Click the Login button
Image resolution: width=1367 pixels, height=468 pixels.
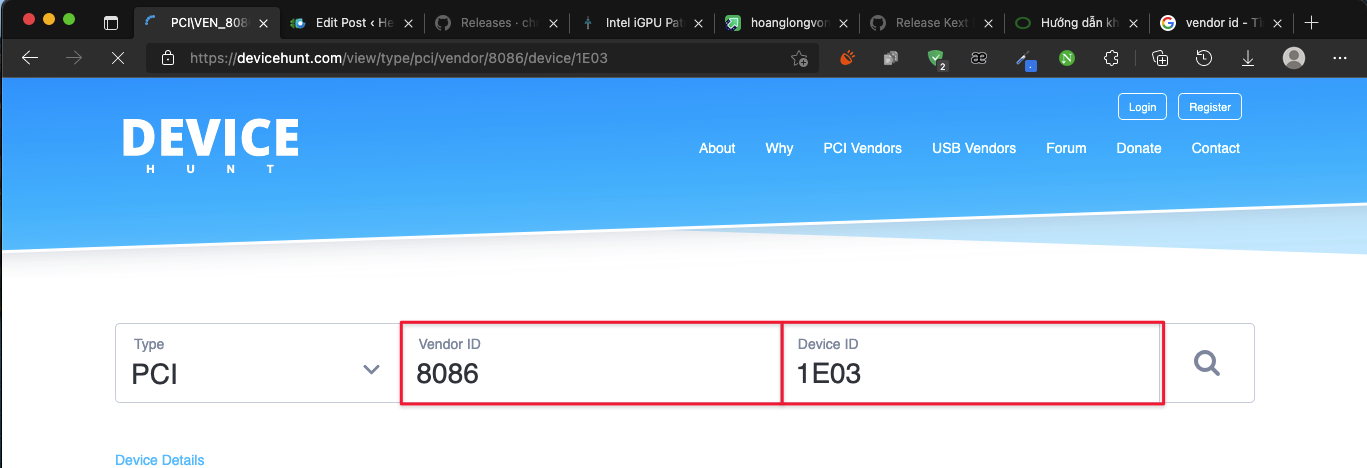[x=1142, y=107]
